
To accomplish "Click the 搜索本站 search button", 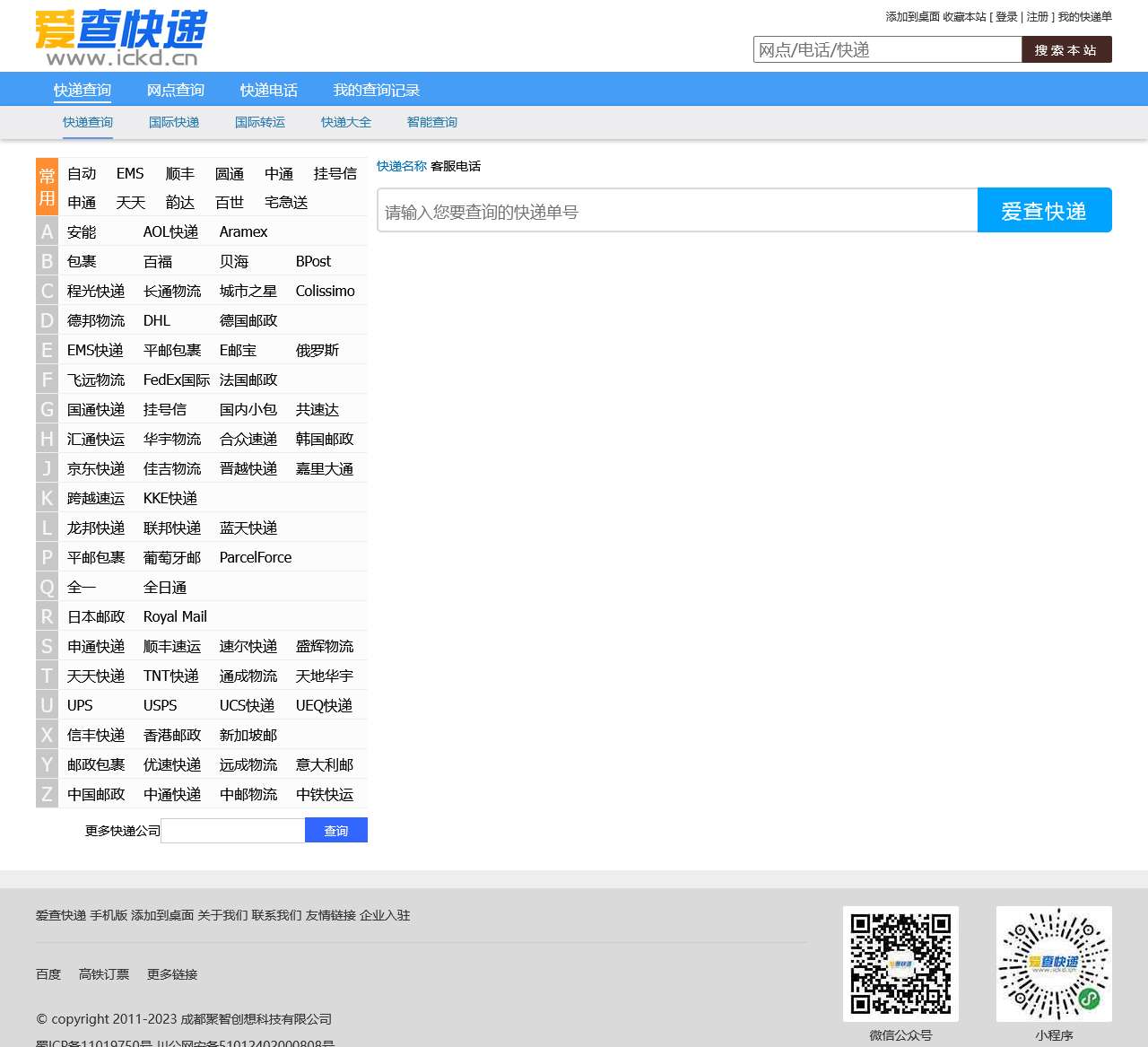I will pos(1065,49).
